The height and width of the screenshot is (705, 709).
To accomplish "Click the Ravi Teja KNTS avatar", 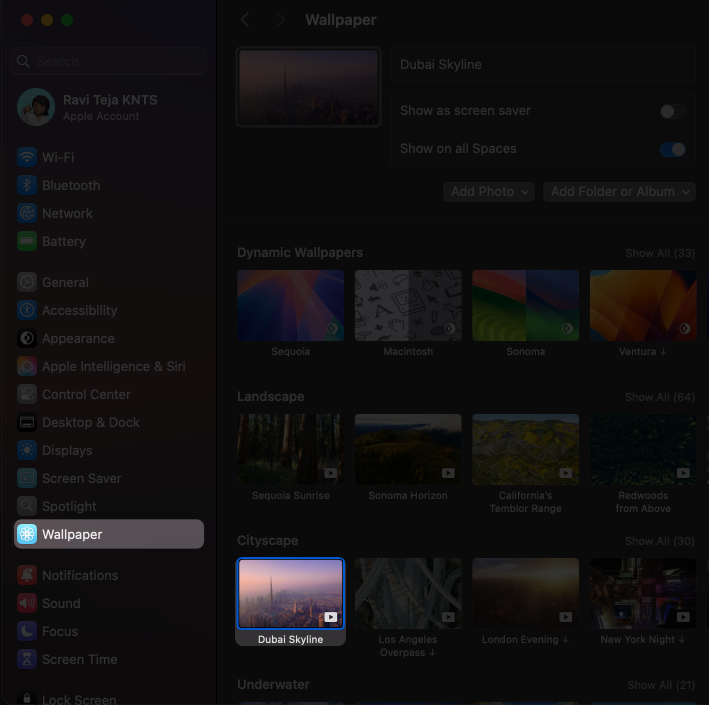I will [36, 107].
